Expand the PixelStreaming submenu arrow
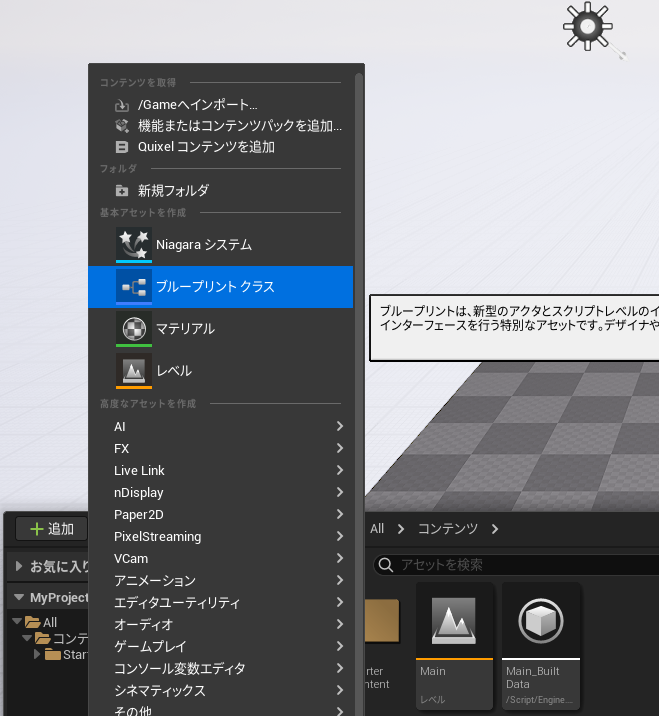Viewport: 659px width, 716px height. pos(340,536)
